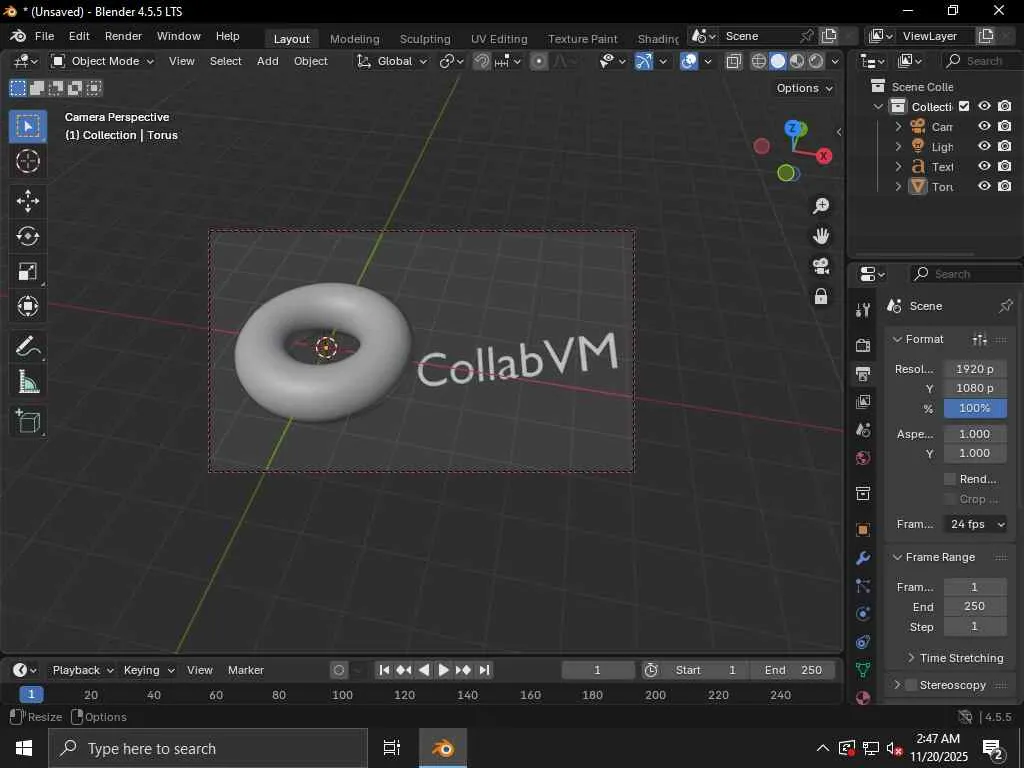
Task: Jump to the next keyframe
Action: tap(463, 670)
